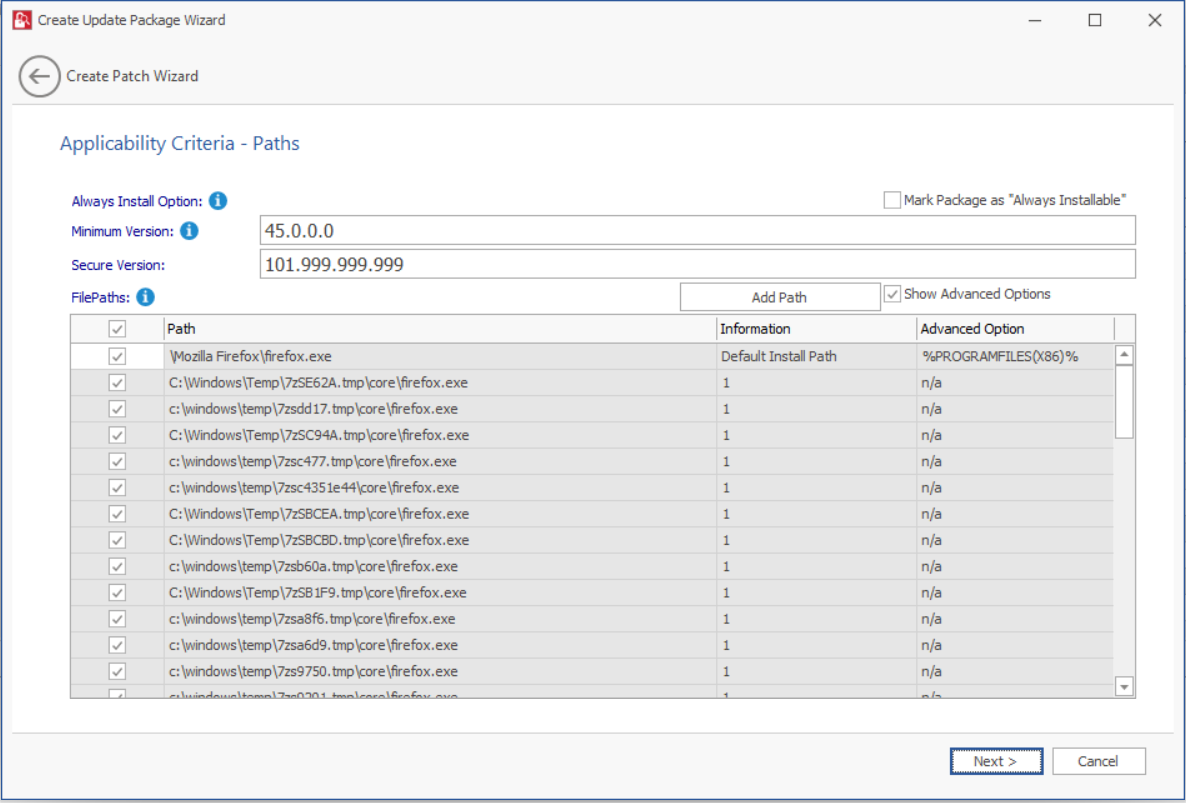Viewport: 1186px width, 803px height.
Task: Select path c:\windows\temp\7zsa6d9.tmp\core\firefox.exe
Action: 440,645
